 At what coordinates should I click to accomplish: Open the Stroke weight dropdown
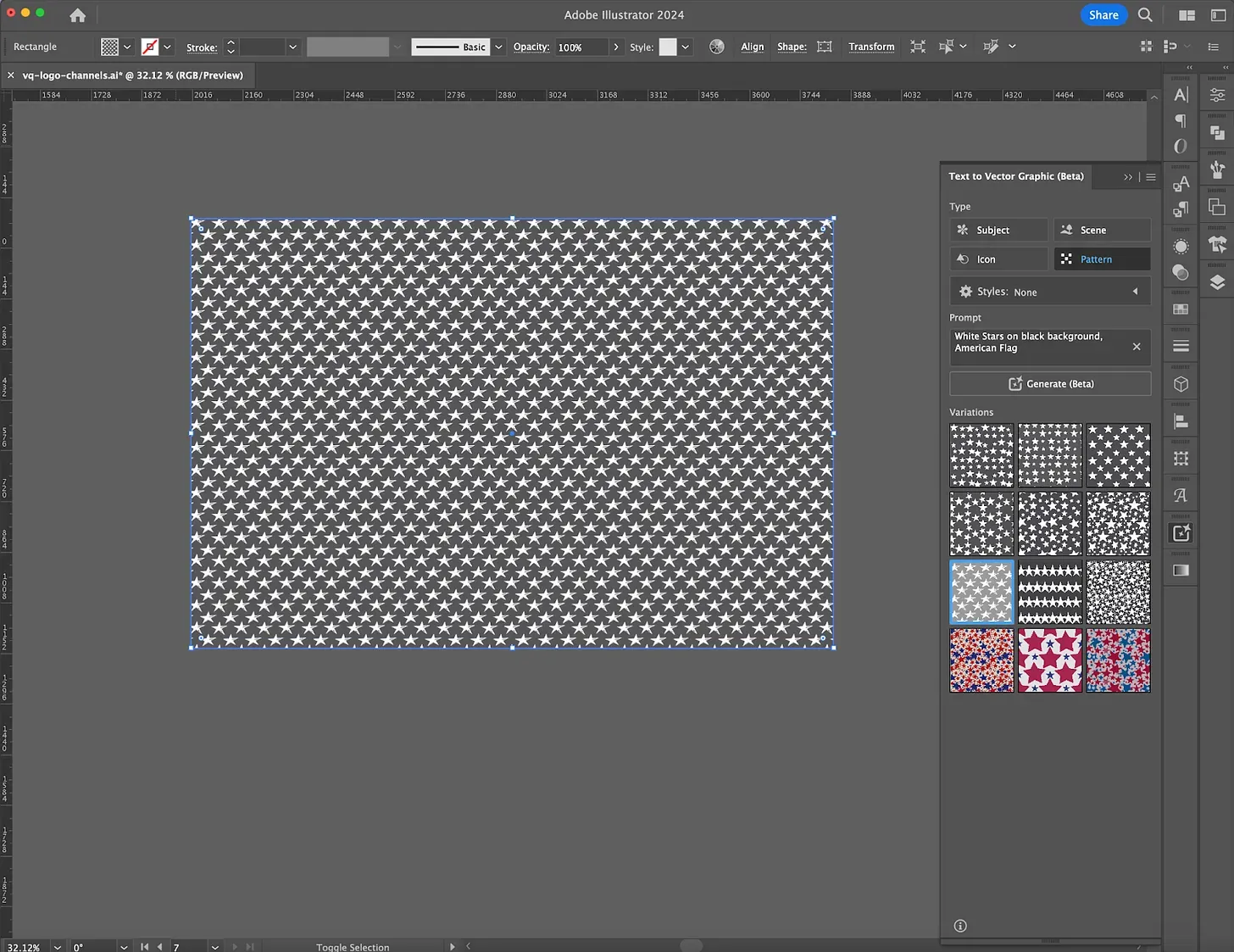tap(292, 47)
